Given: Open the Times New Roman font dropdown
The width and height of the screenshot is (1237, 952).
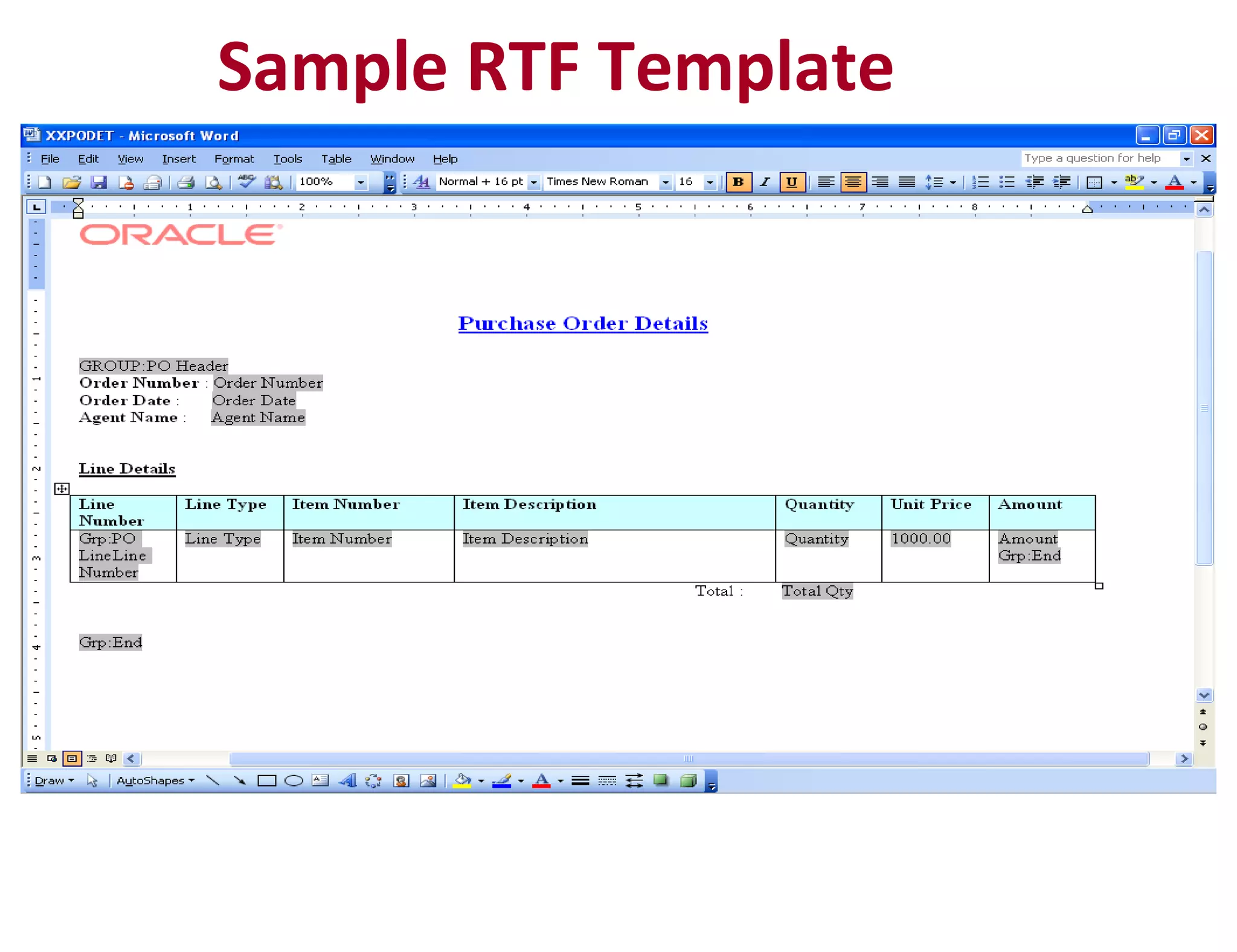Looking at the screenshot, I should [x=665, y=182].
